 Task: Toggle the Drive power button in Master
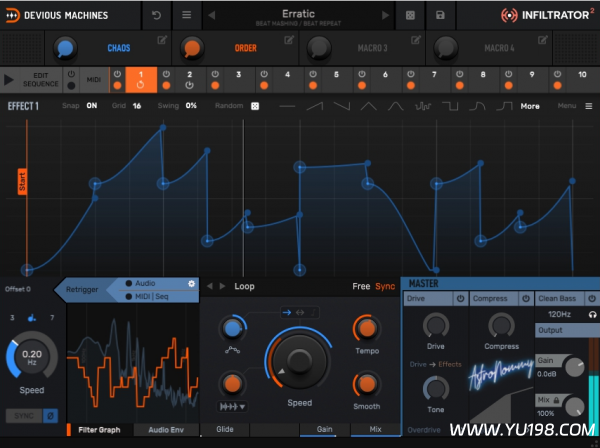[x=461, y=298]
